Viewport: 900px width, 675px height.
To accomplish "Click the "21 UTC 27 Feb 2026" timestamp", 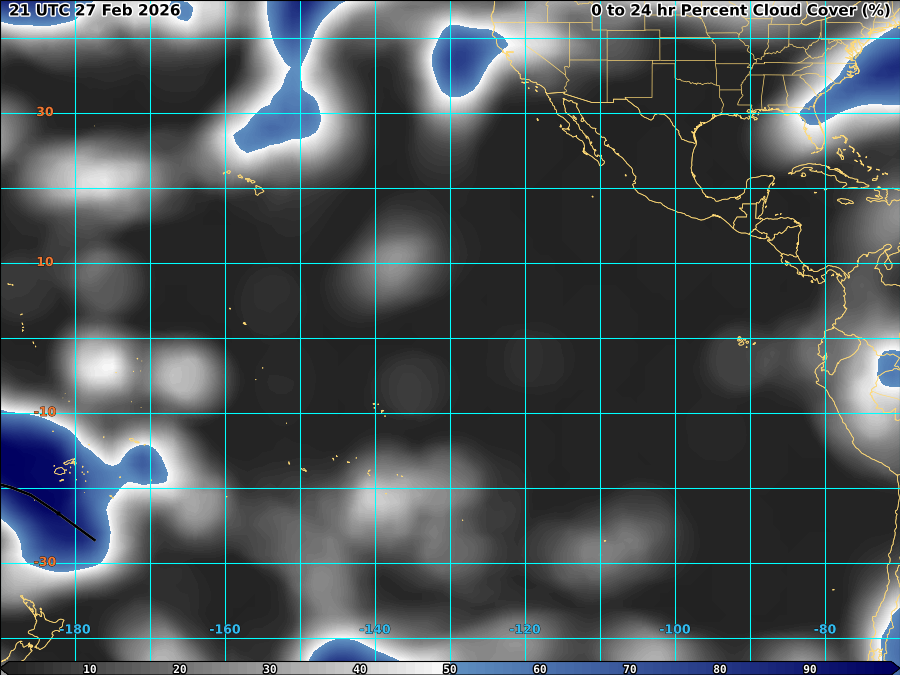I will tap(95, 11).
